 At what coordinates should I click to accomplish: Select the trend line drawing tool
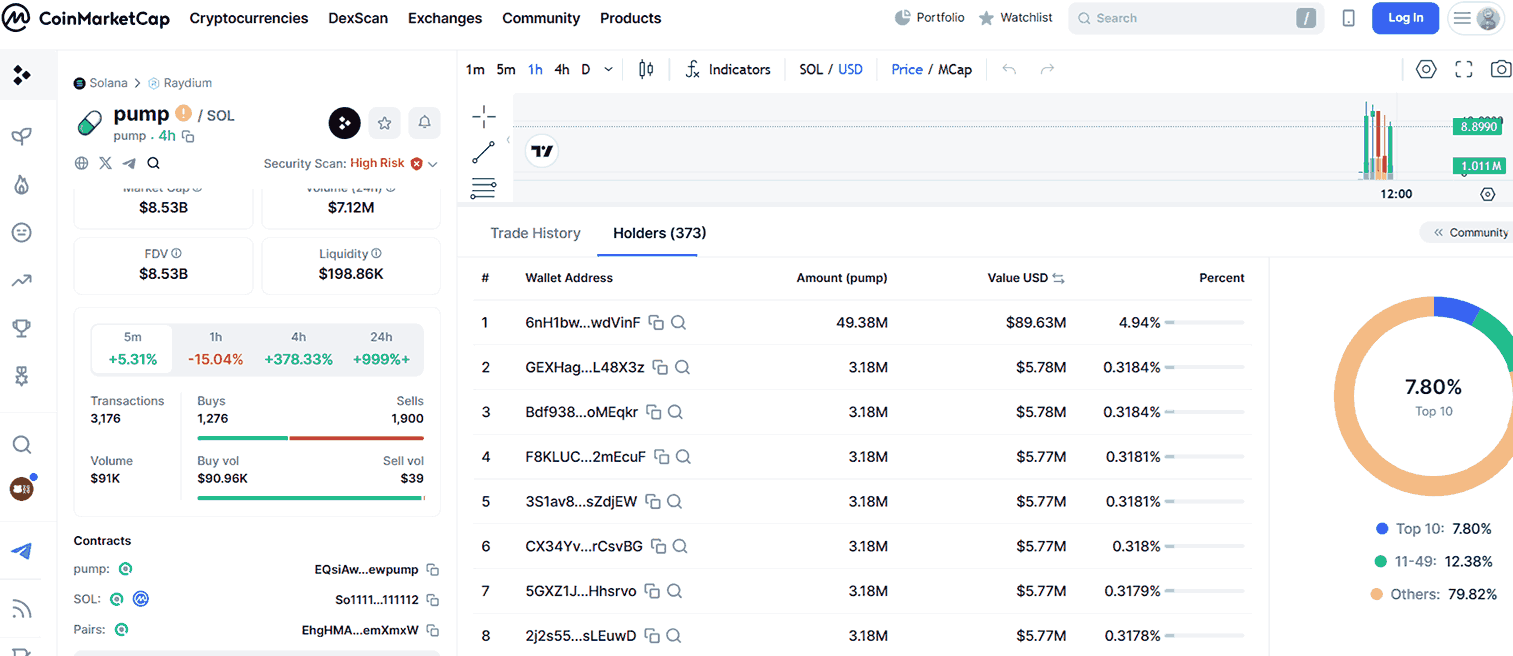(484, 152)
